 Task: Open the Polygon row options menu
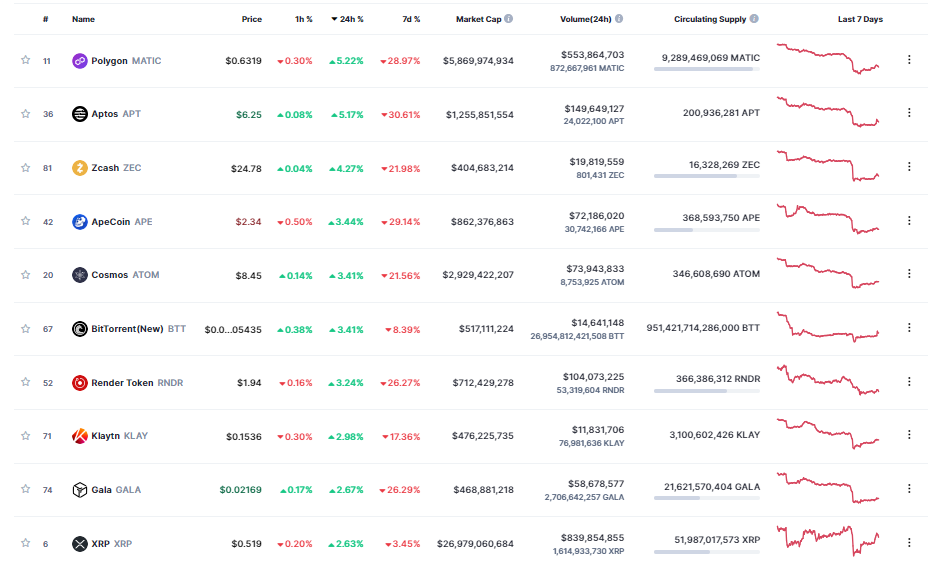click(x=909, y=59)
